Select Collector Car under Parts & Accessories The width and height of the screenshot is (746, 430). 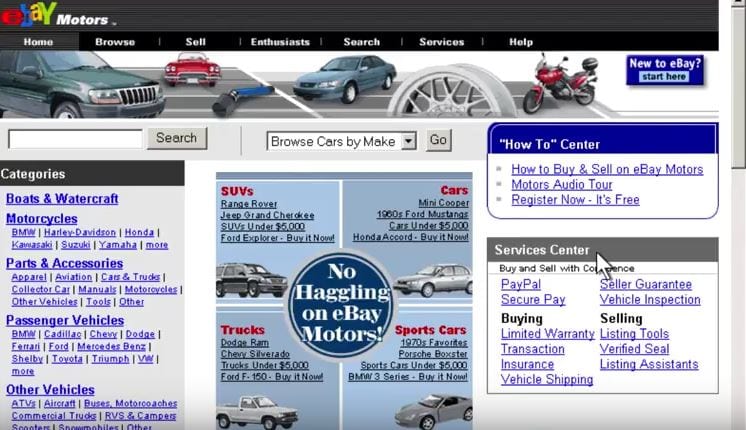[41, 290]
